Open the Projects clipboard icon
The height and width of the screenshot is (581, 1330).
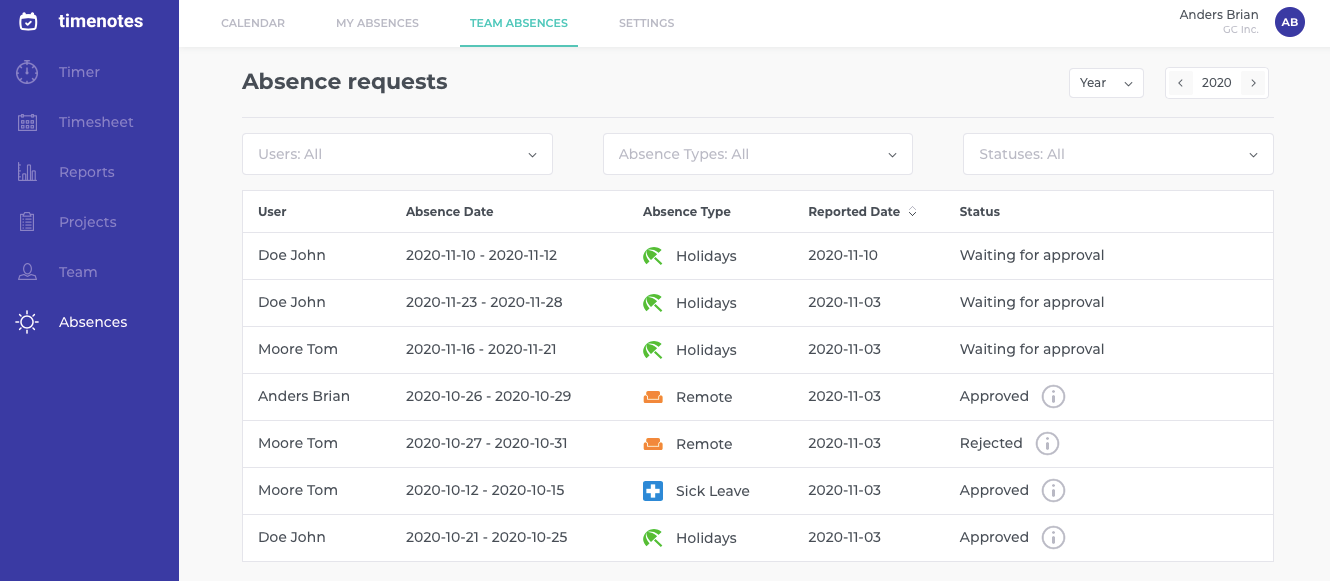coord(28,222)
